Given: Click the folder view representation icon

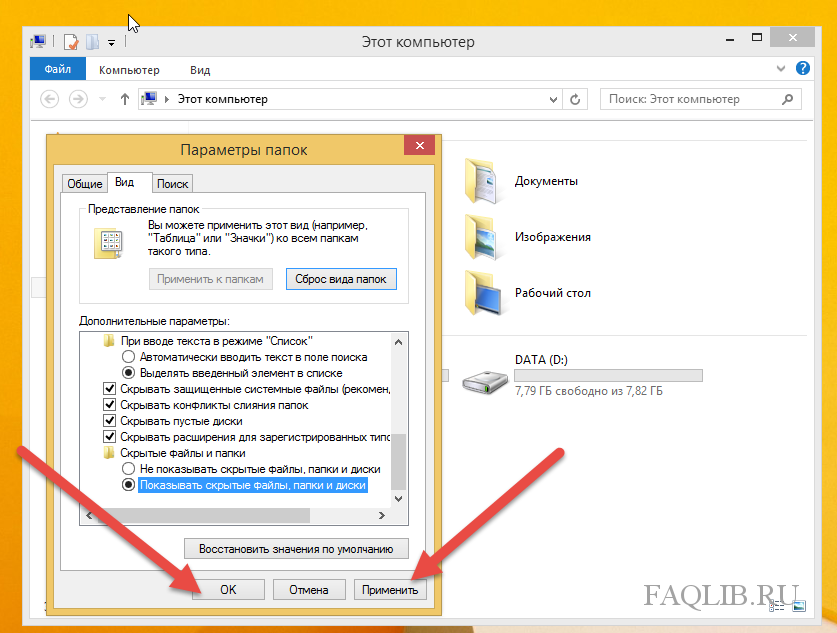Looking at the screenshot, I should pyautogui.click(x=109, y=243).
